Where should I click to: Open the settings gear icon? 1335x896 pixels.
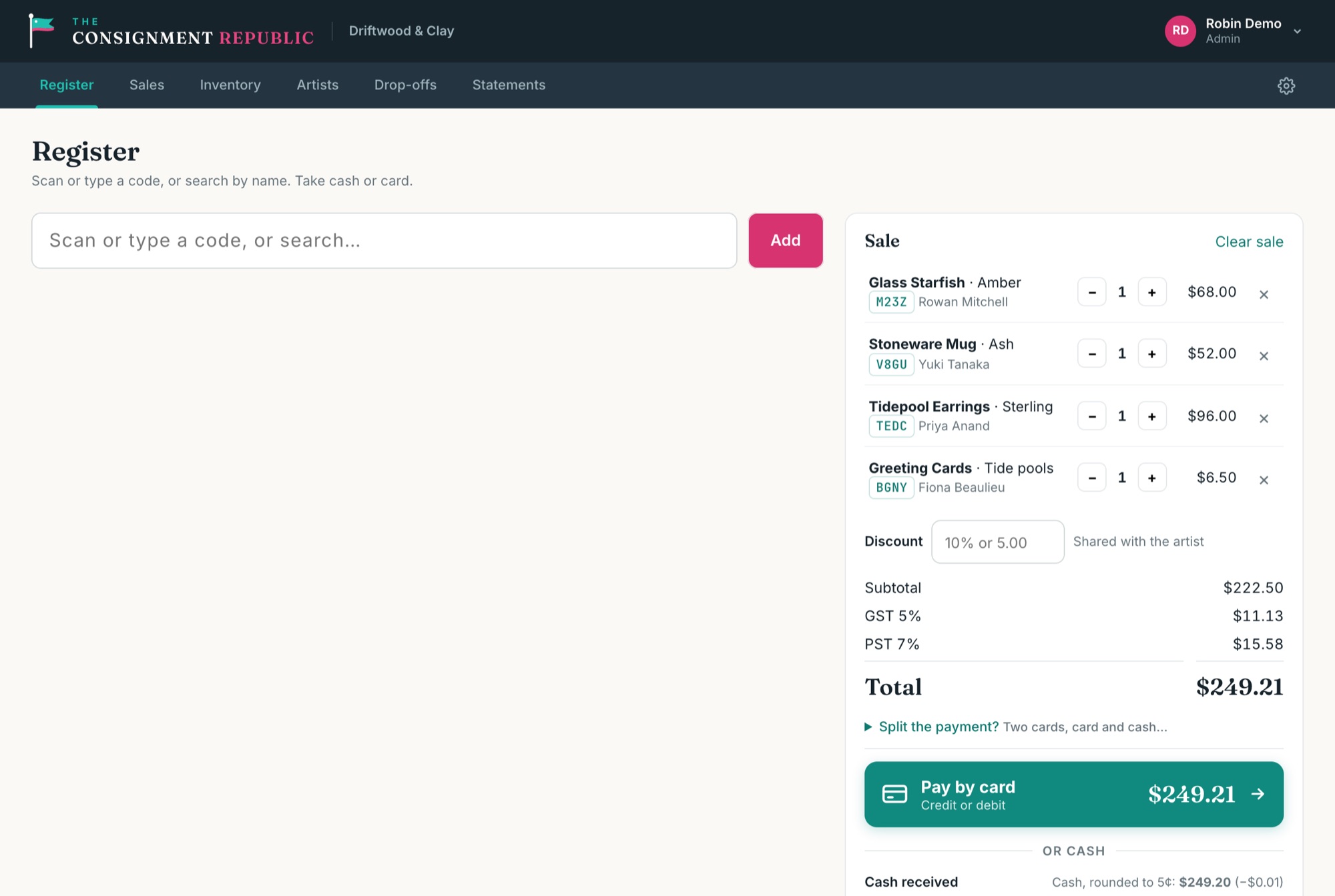tap(1286, 85)
